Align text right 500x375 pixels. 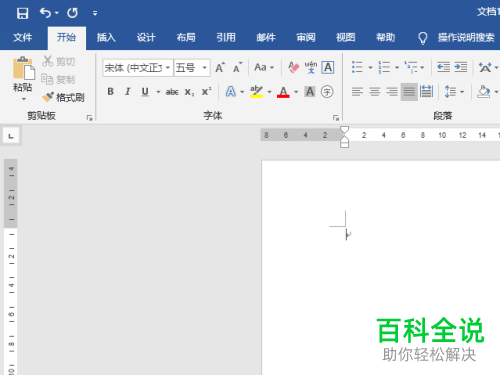click(392, 91)
